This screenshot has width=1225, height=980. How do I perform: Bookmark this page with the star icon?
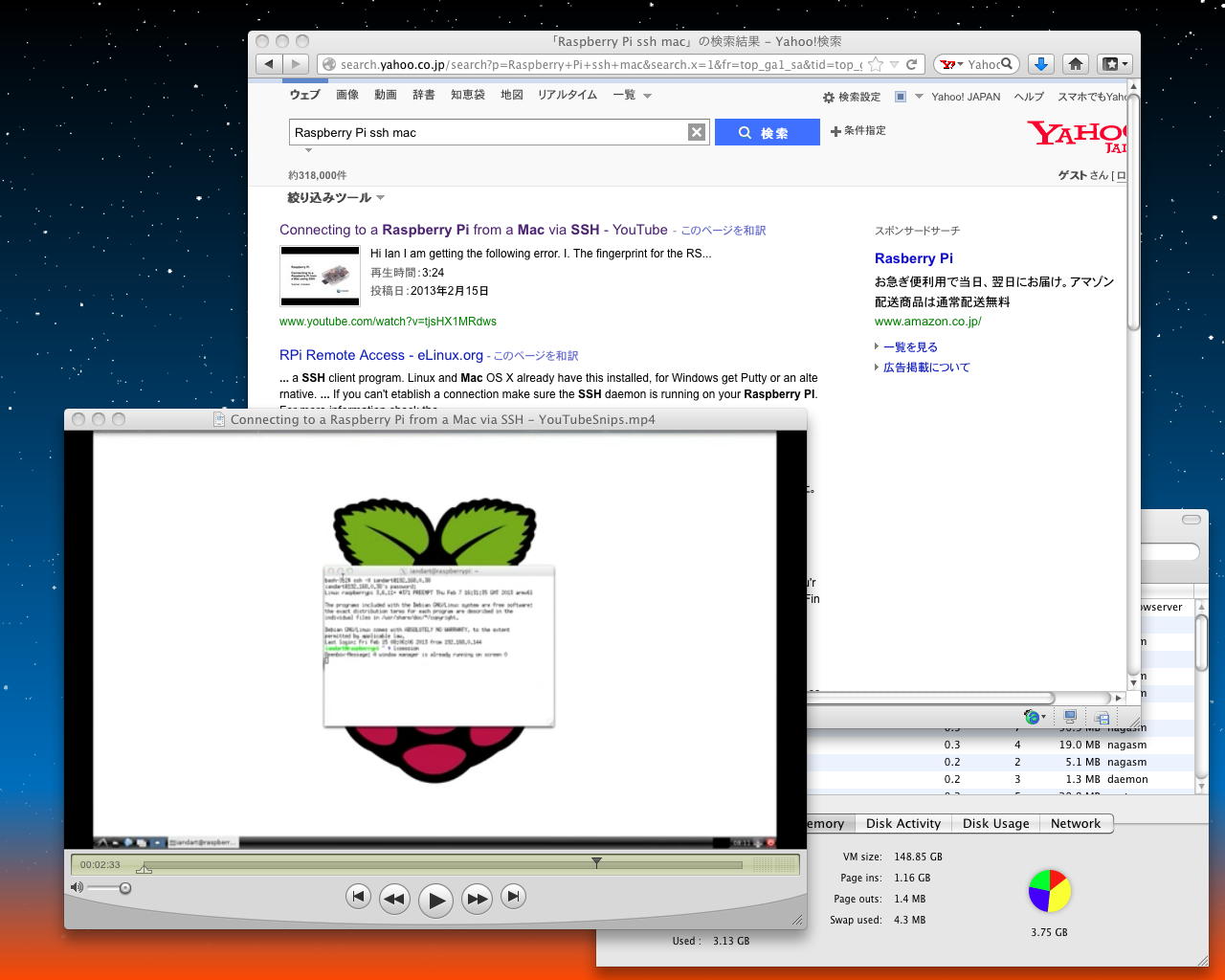click(x=876, y=64)
